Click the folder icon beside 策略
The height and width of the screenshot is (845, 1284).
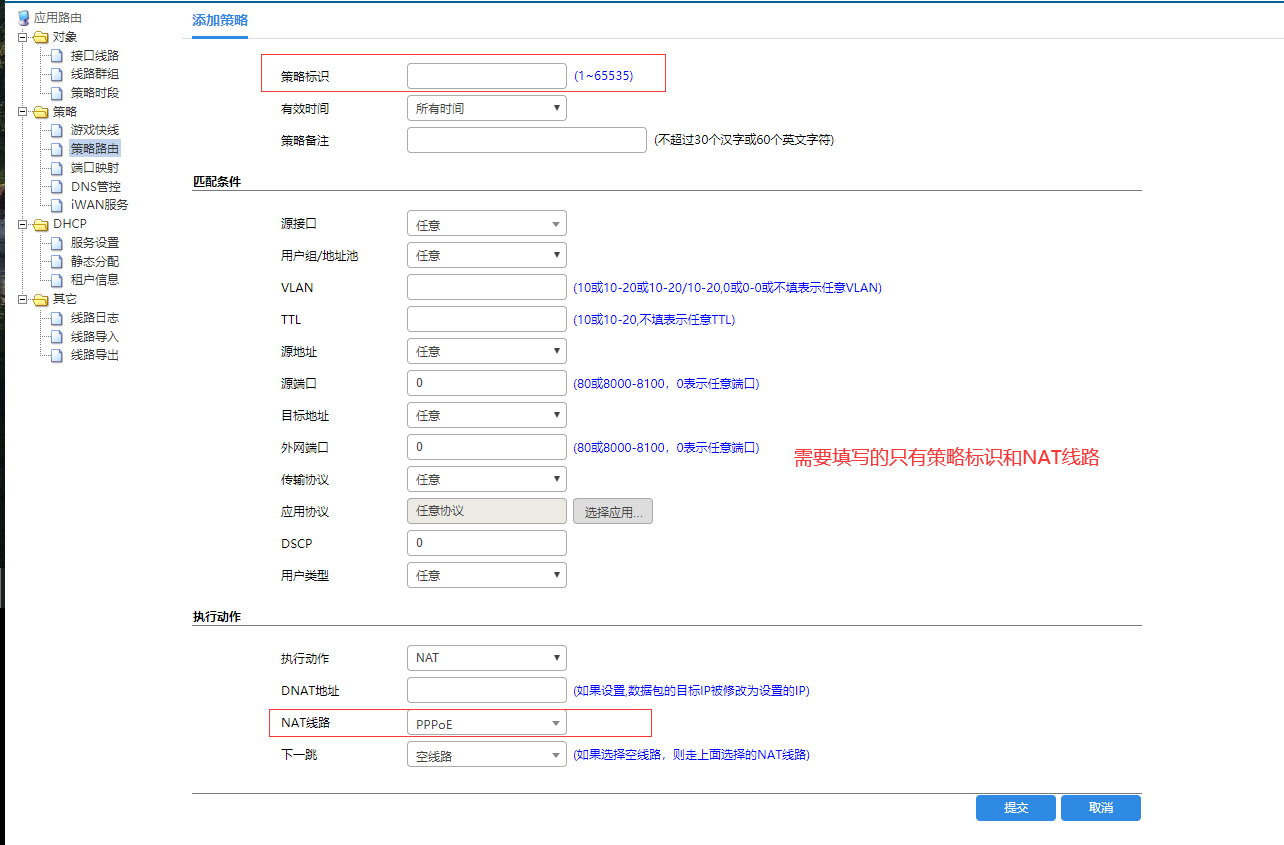tap(41, 112)
